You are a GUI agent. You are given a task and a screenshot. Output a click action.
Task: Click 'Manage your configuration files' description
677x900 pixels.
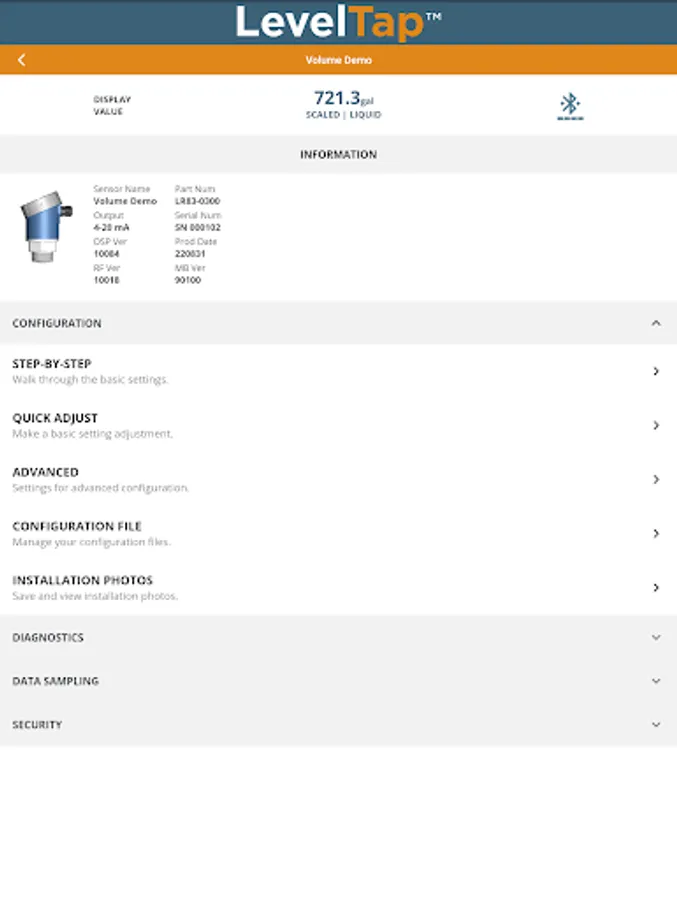pyautogui.click(x=92, y=542)
